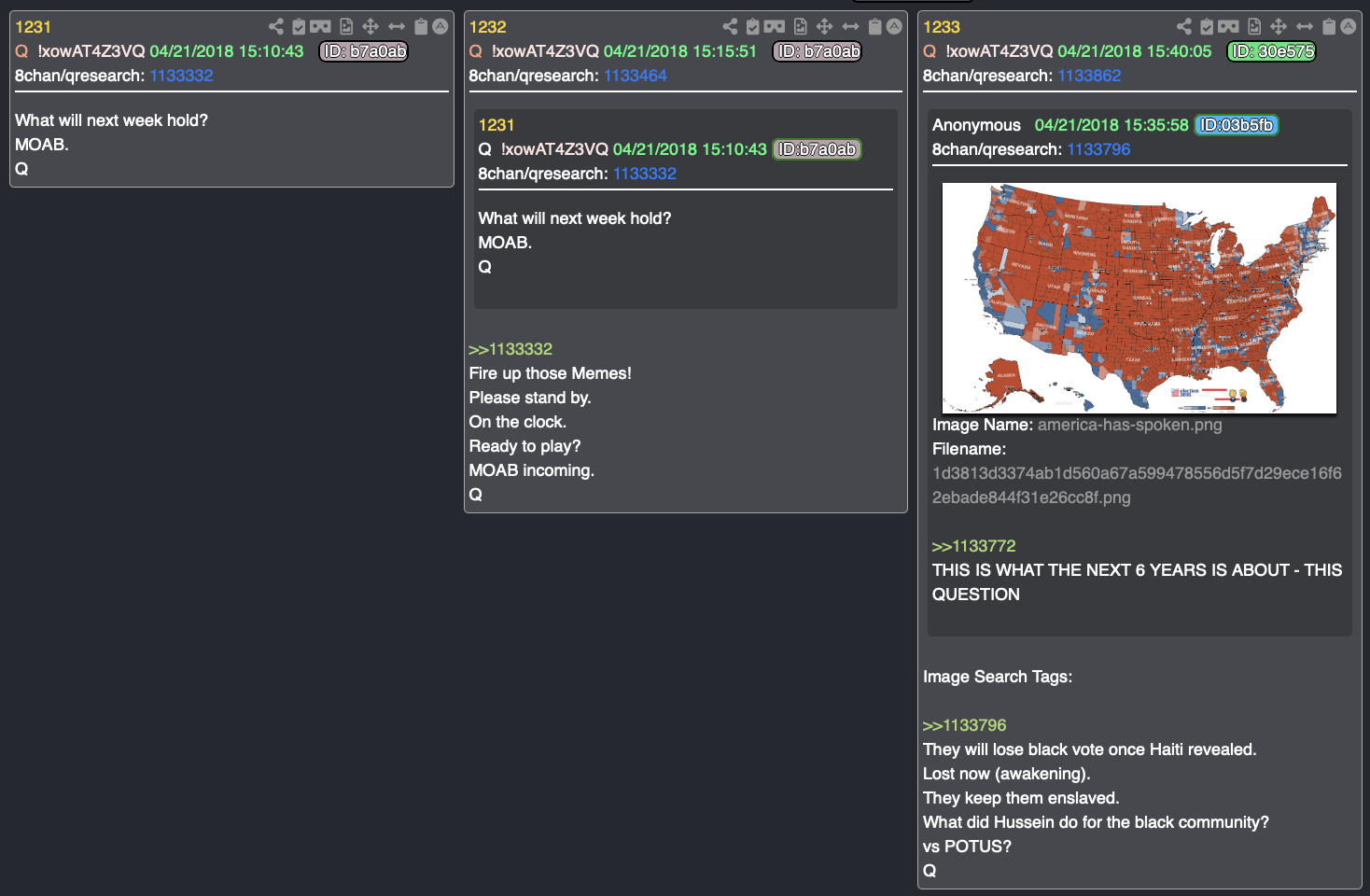Viewport: 1370px width, 896px height.
Task: Open 8chan link 1133464 in post 1232
Action: tap(636, 76)
